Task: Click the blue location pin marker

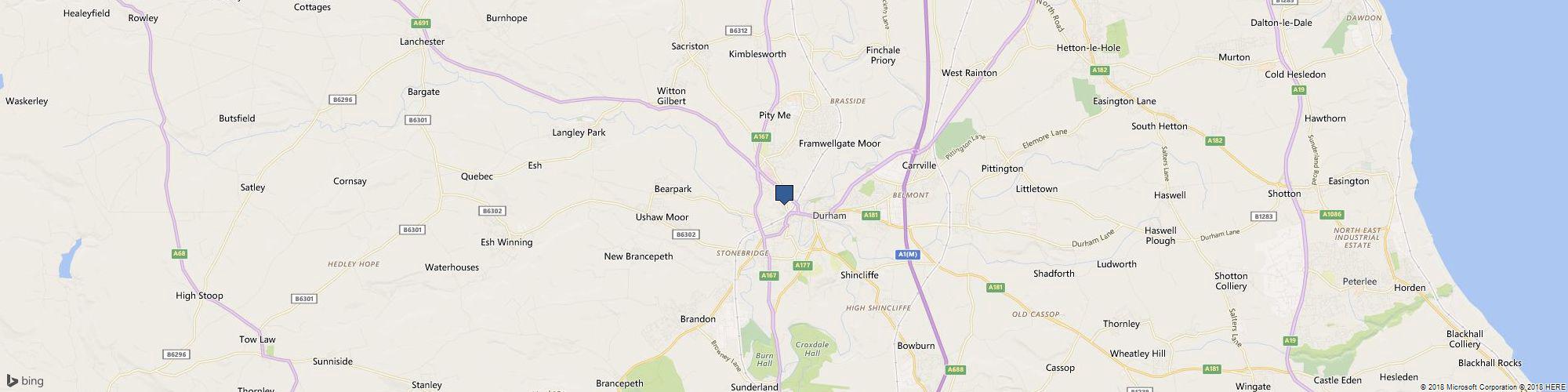Action: [784, 194]
